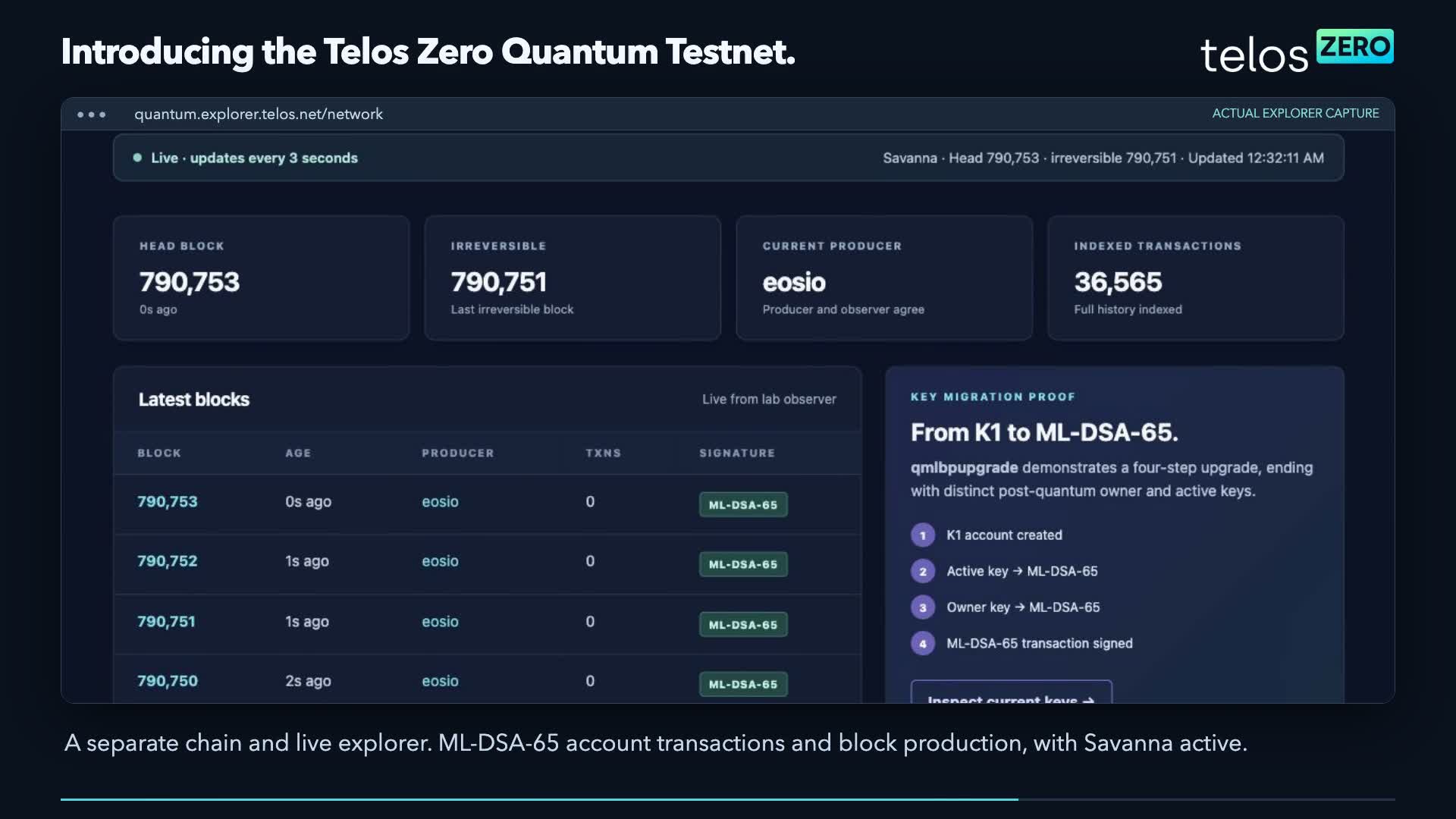Click the quantum.explorer.telos.net/network address bar
This screenshot has height=819, width=1456.
(x=259, y=114)
